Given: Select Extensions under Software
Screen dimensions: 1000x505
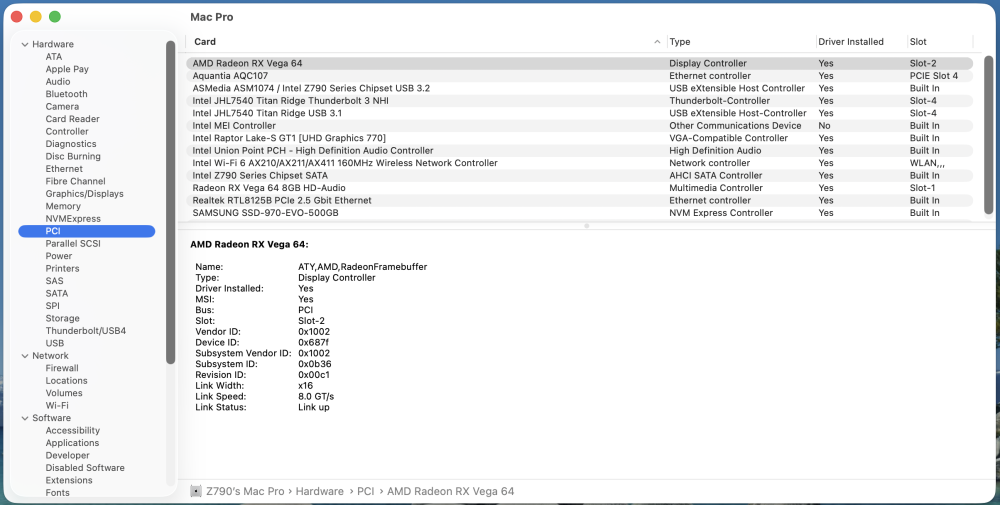Looking at the screenshot, I should point(69,480).
